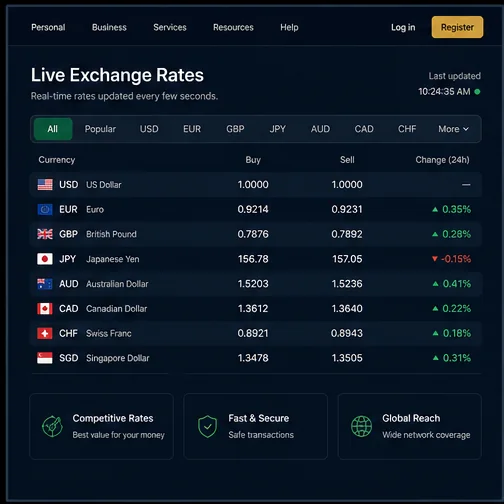Image resolution: width=504 pixels, height=504 pixels.
Task: Select the Swiss Franc currency name
Action: pyautogui.click(x=109, y=333)
